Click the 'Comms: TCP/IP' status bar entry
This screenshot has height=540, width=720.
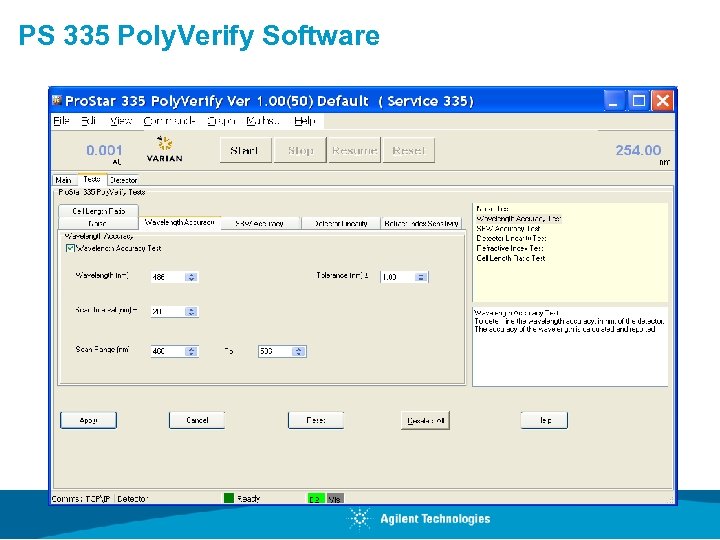pos(81,499)
